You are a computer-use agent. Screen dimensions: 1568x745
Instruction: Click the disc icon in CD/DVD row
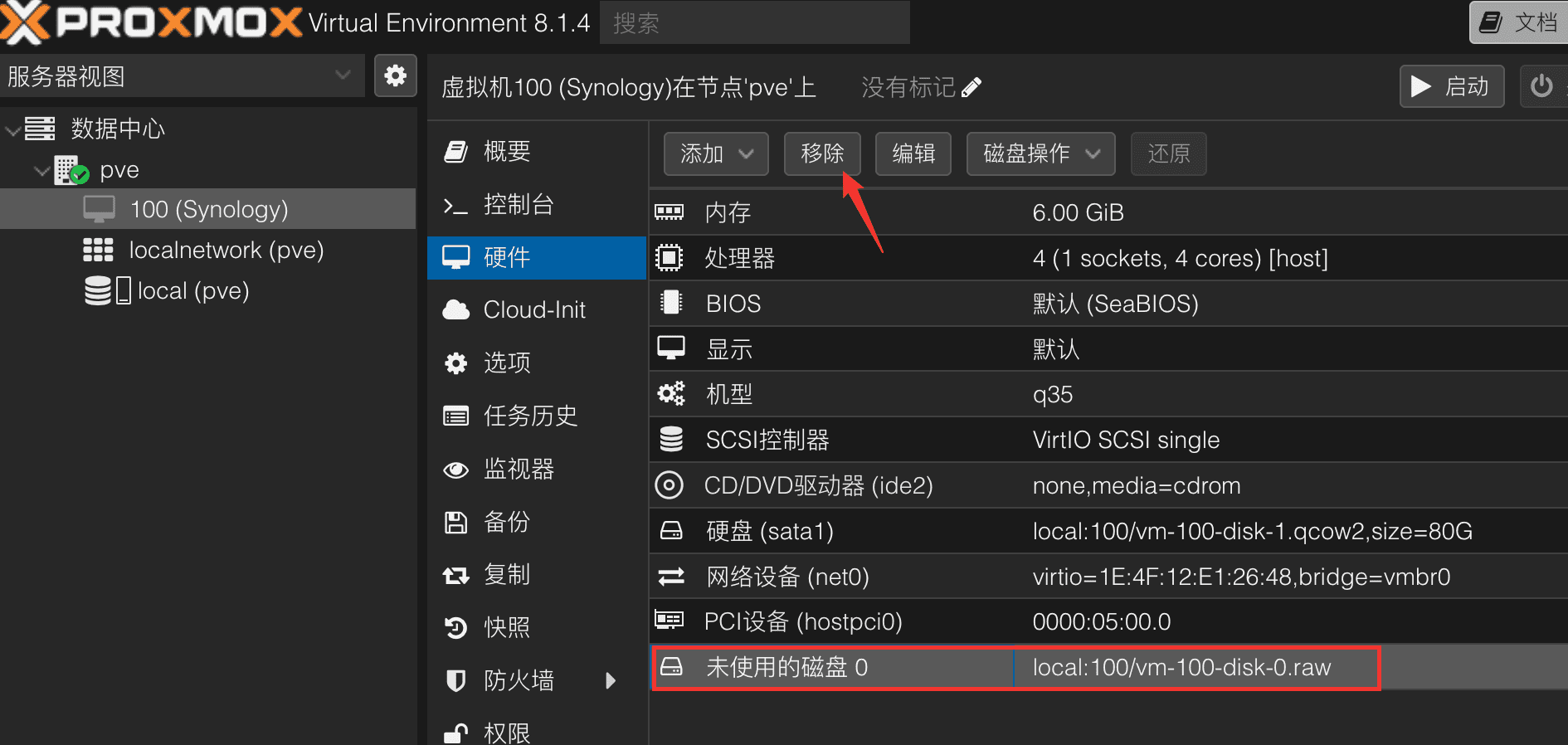pyautogui.click(x=670, y=484)
